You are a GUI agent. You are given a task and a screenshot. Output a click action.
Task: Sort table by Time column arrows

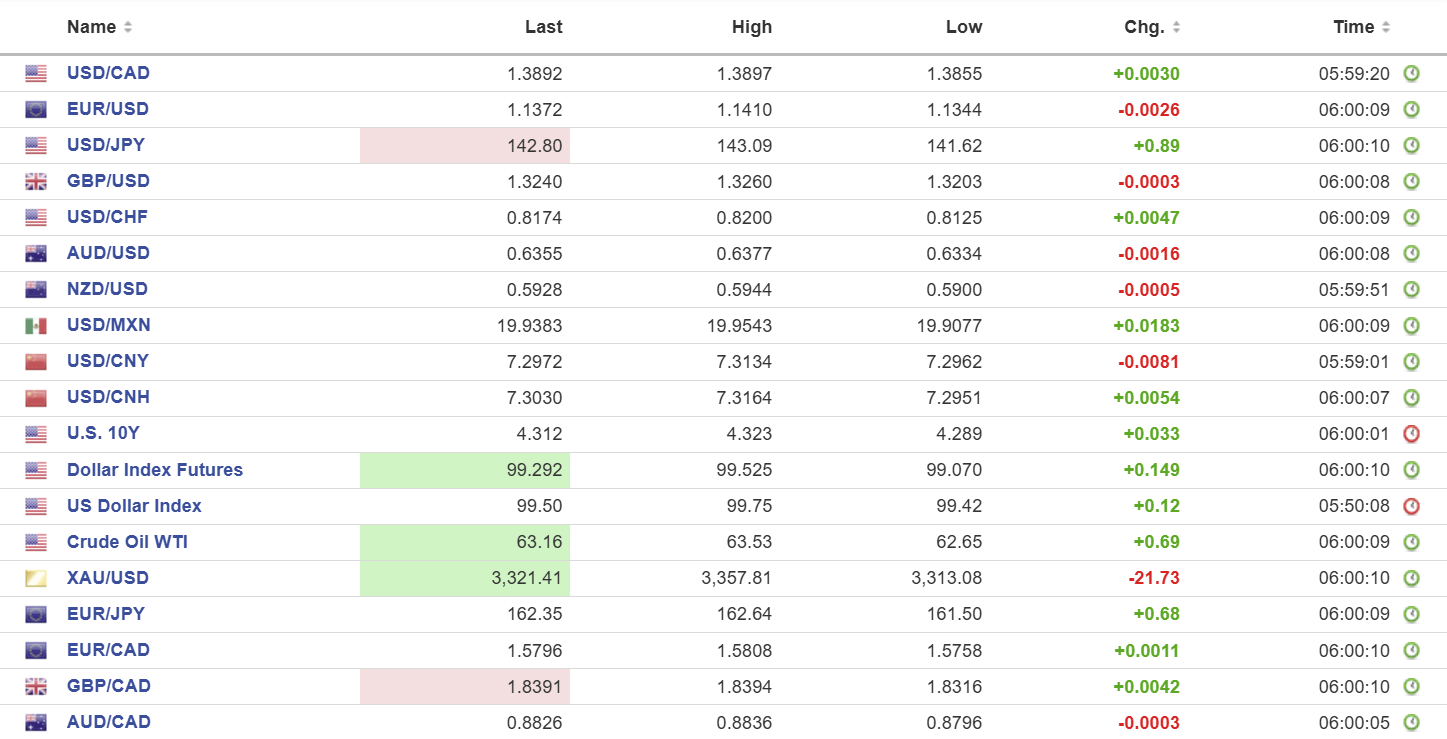pyautogui.click(x=1386, y=28)
